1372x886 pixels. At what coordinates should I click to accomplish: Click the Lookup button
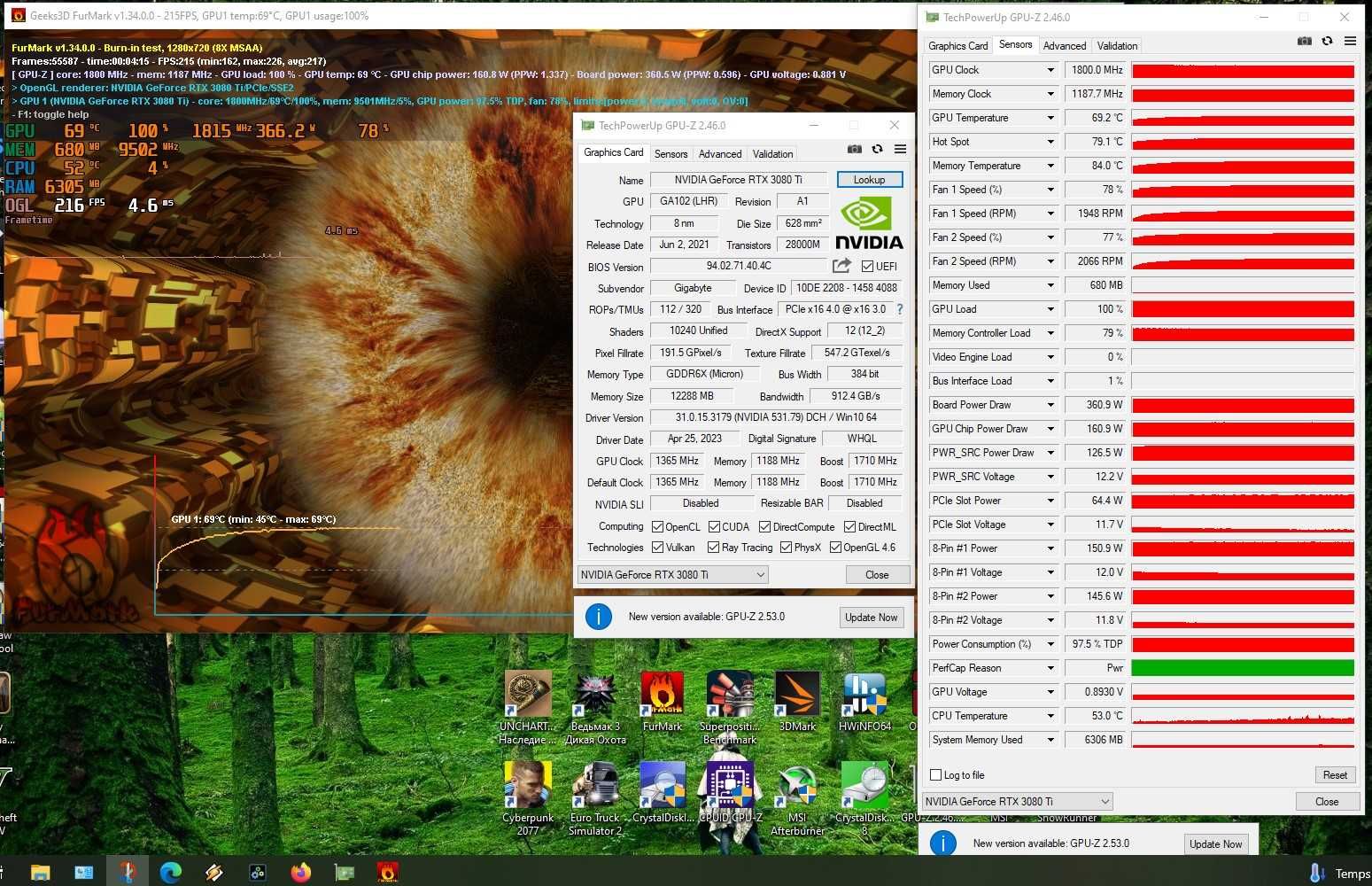(869, 180)
